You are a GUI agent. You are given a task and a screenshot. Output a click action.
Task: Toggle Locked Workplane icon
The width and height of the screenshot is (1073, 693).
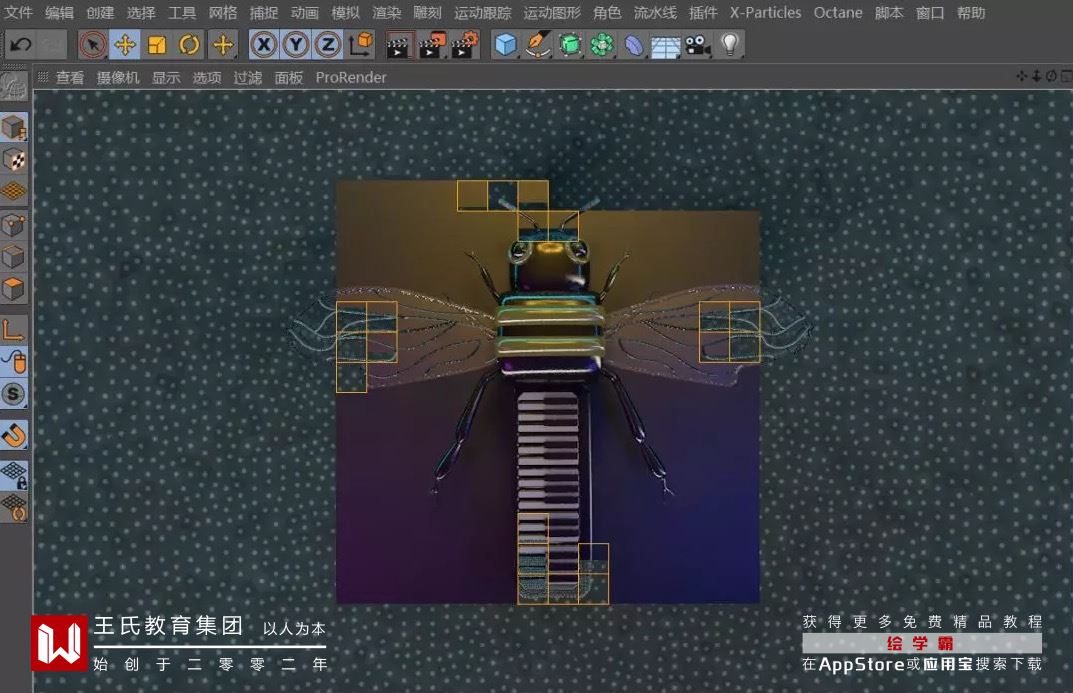pyautogui.click(x=14, y=475)
